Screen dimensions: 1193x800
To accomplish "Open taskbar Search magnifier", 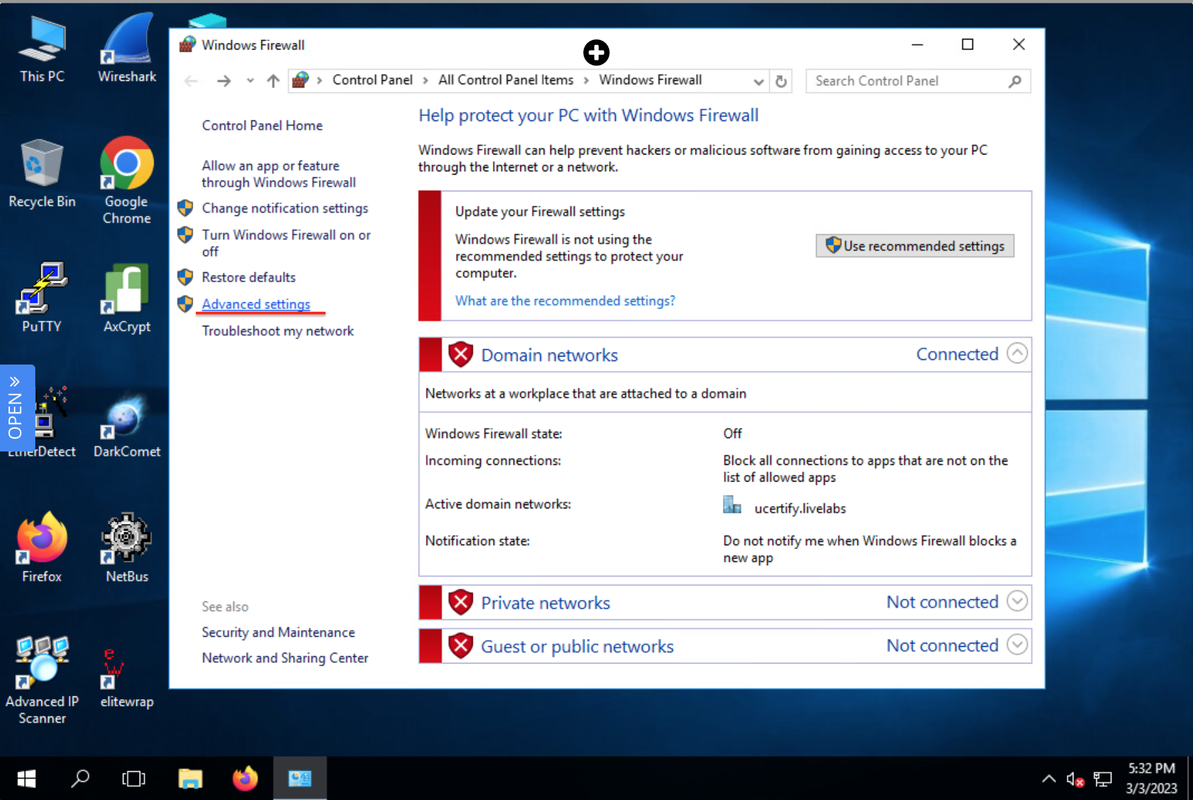I will coord(80,778).
